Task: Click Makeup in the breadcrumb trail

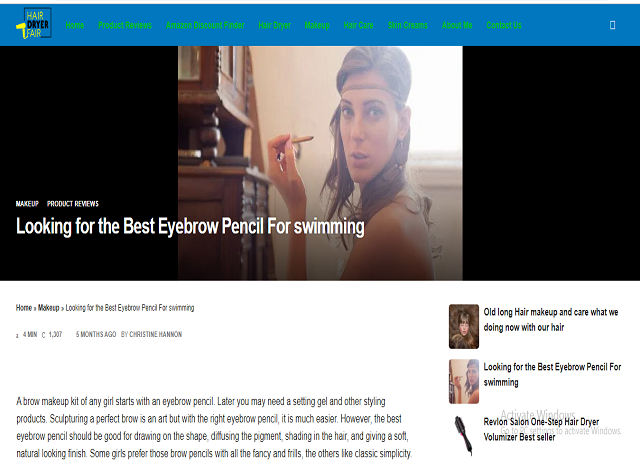Action: tap(49, 308)
